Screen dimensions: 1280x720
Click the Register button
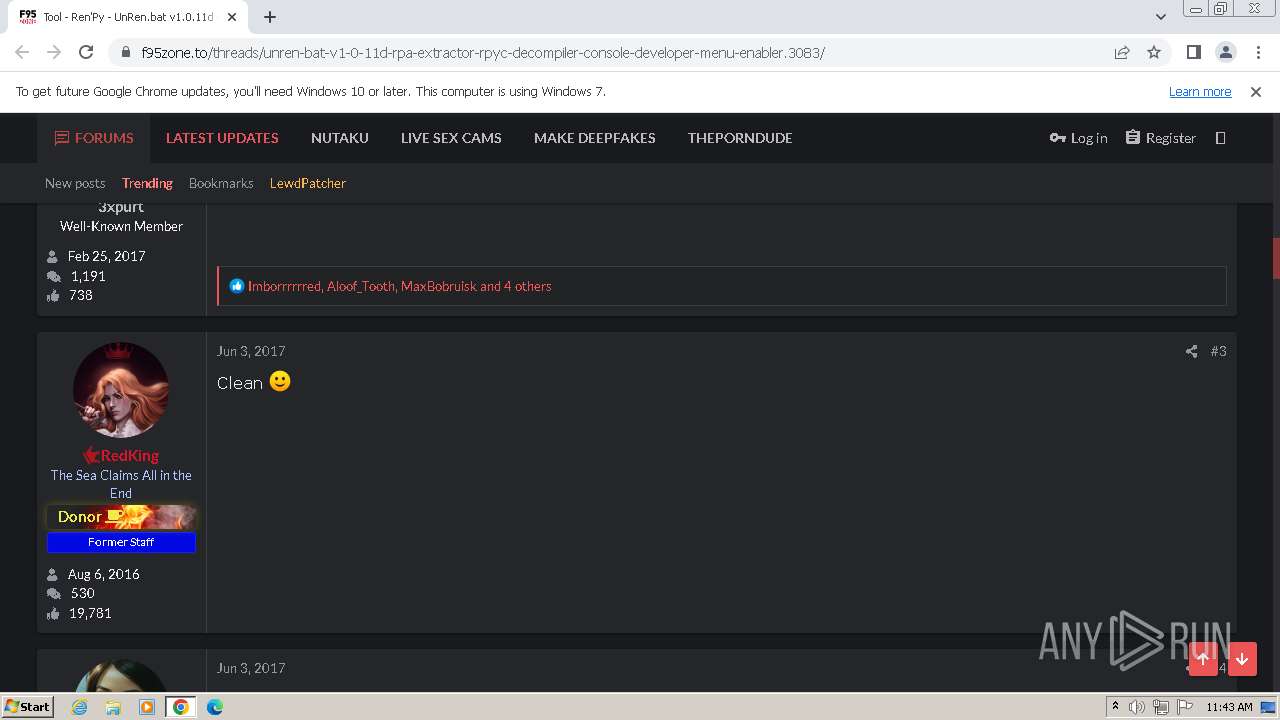click(1160, 138)
